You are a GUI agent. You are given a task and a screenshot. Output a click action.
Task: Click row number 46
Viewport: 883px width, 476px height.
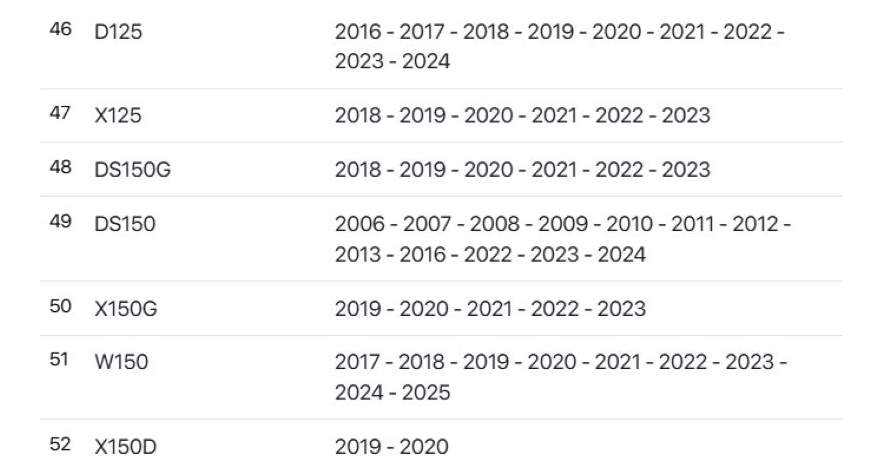59,31
